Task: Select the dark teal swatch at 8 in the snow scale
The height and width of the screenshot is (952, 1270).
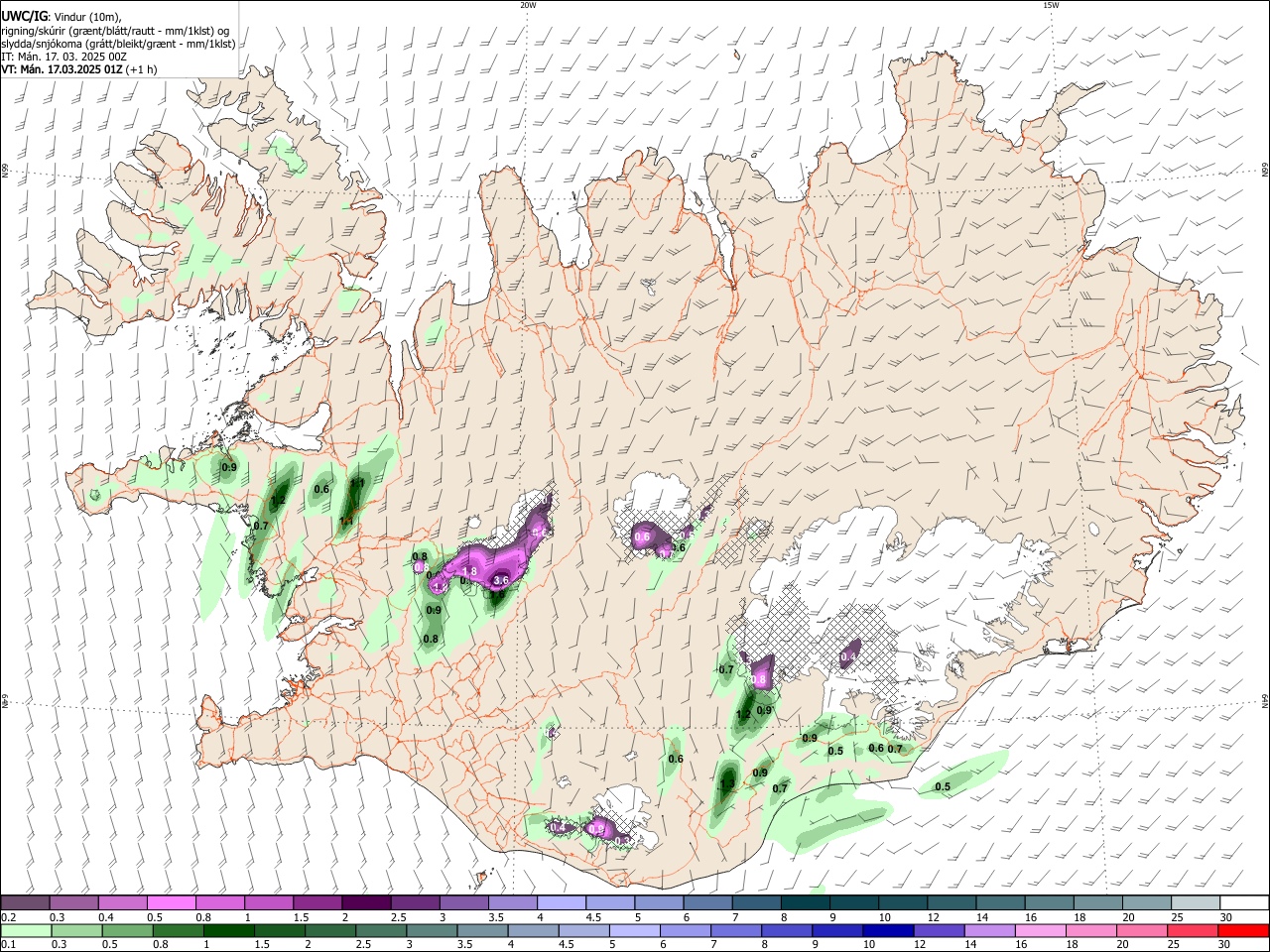Action: pos(806,903)
